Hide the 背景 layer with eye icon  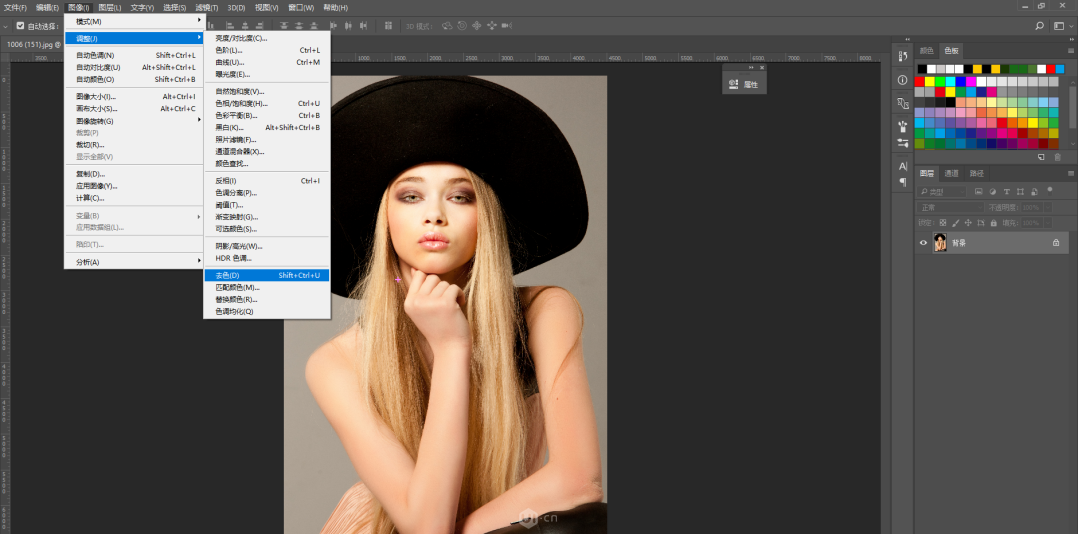[x=923, y=243]
